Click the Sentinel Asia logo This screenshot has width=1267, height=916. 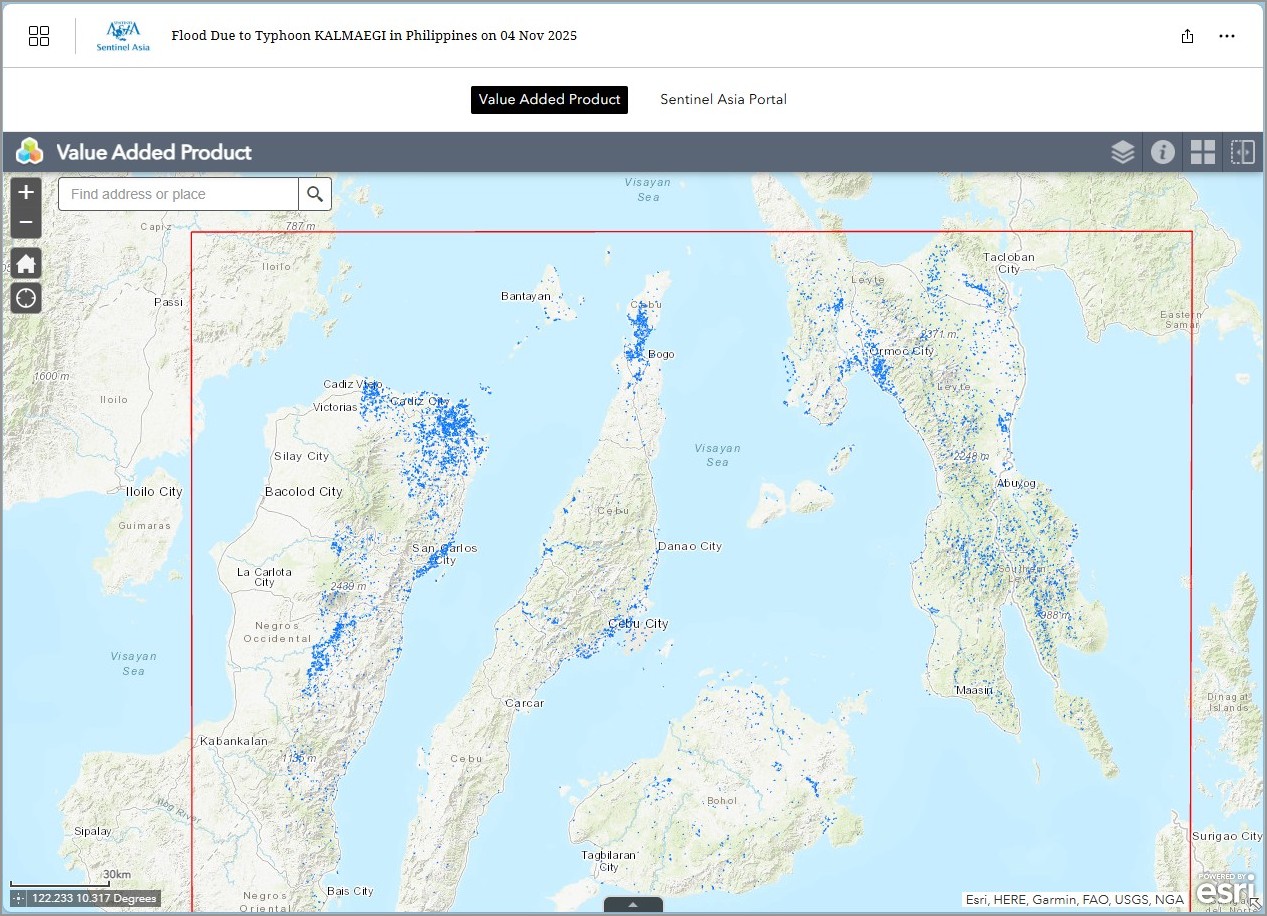(x=123, y=36)
